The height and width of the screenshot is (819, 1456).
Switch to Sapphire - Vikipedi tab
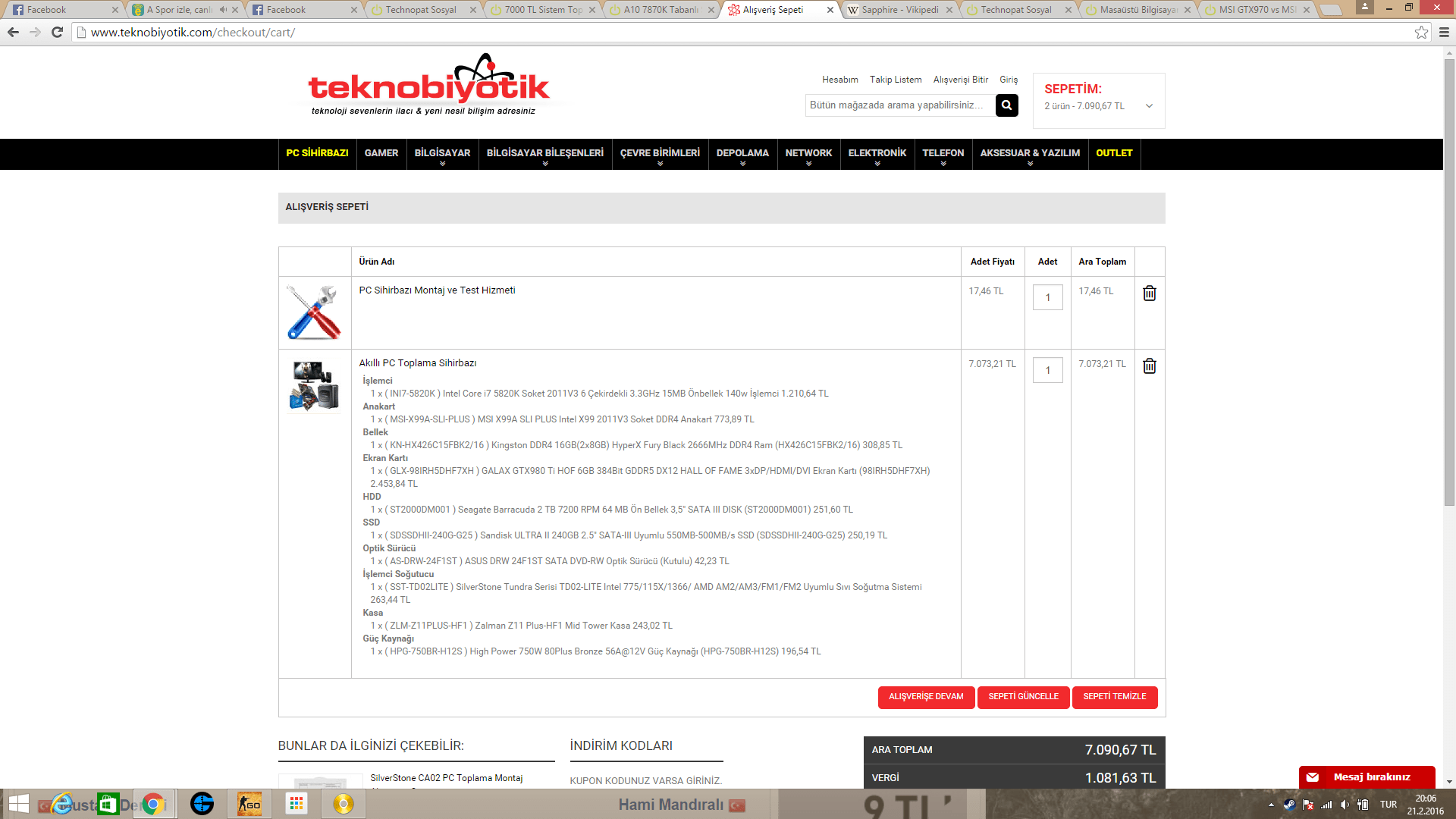click(900, 10)
